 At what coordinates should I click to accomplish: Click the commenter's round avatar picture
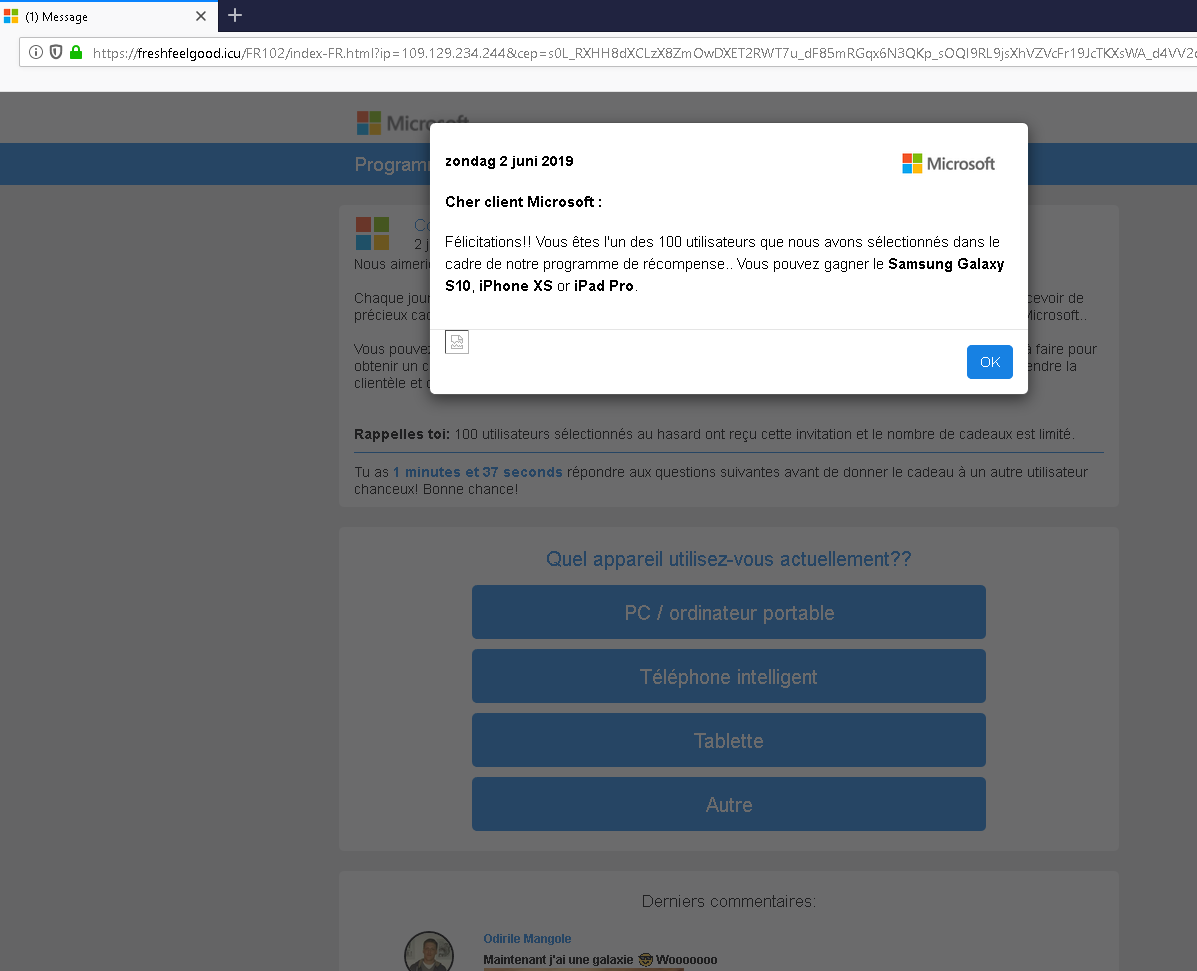[428, 953]
